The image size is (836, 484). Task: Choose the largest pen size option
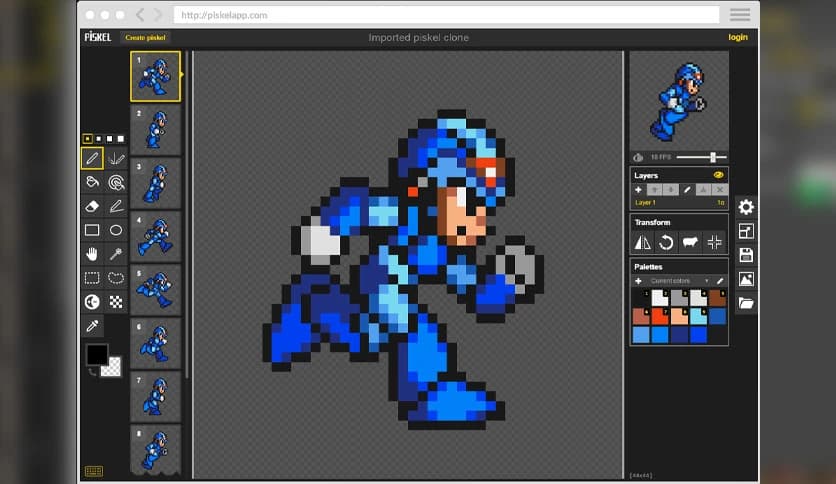click(x=121, y=138)
